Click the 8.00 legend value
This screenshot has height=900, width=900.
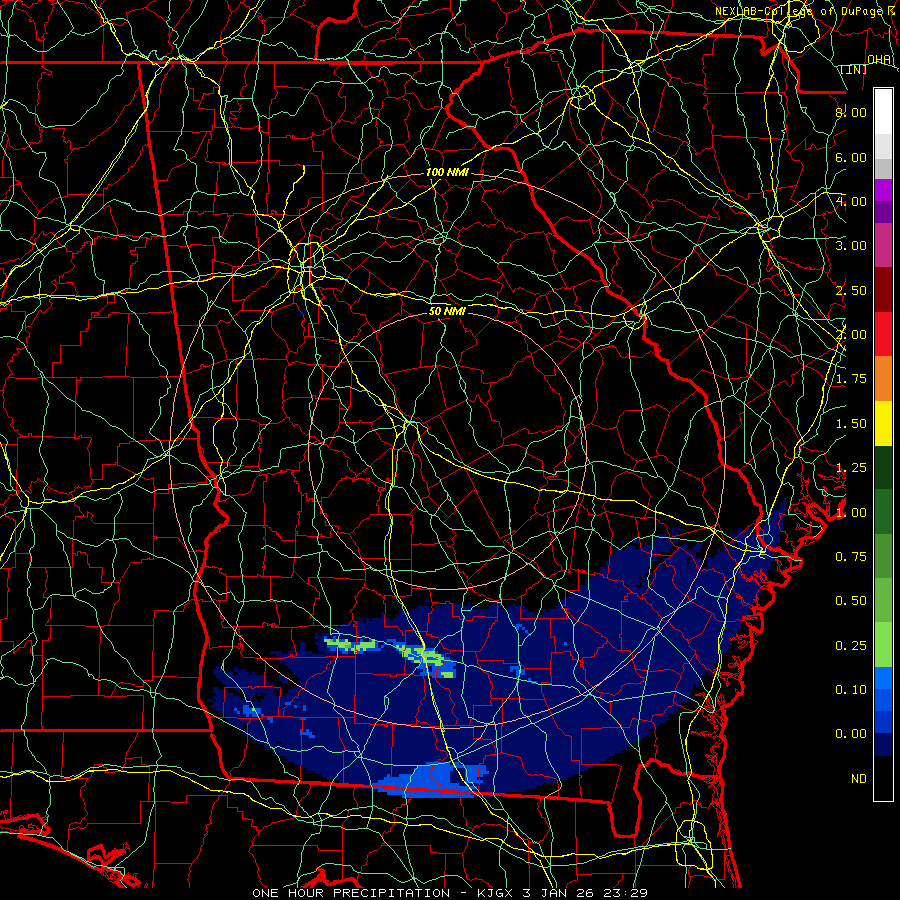coord(851,112)
